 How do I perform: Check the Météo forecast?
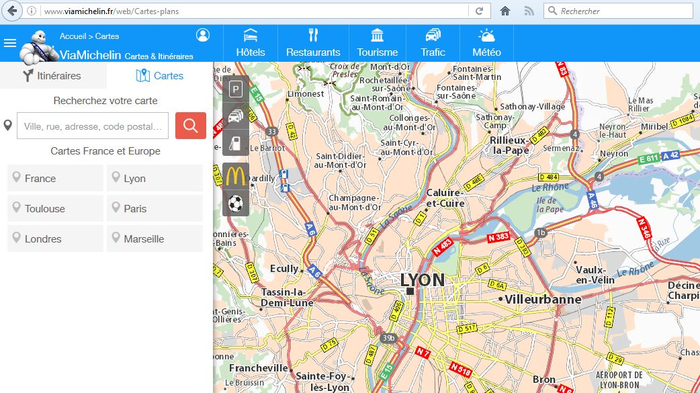click(x=487, y=43)
